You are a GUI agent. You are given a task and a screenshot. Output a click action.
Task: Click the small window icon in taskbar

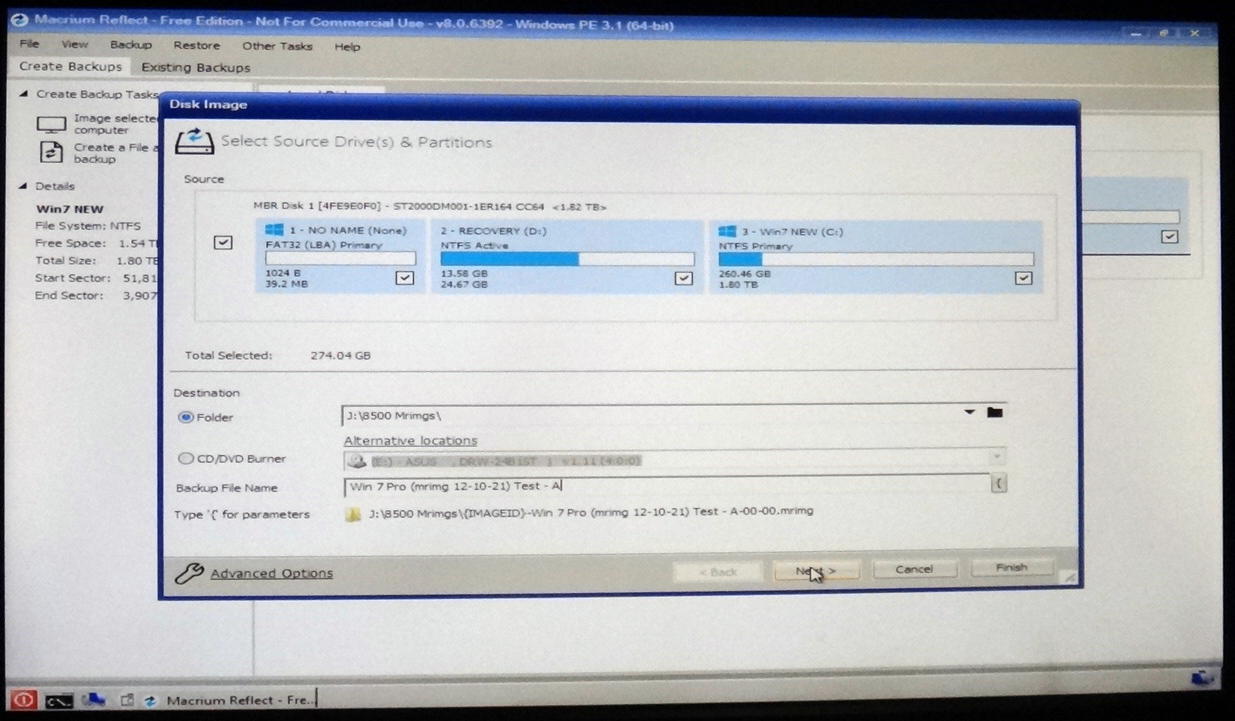click(x=128, y=700)
